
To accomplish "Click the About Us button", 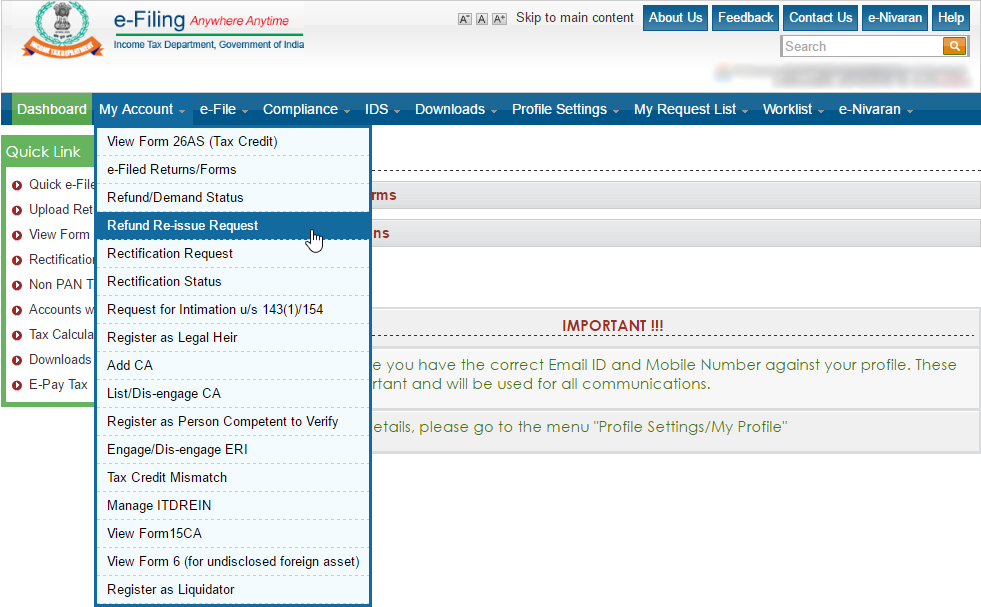I will point(675,18).
